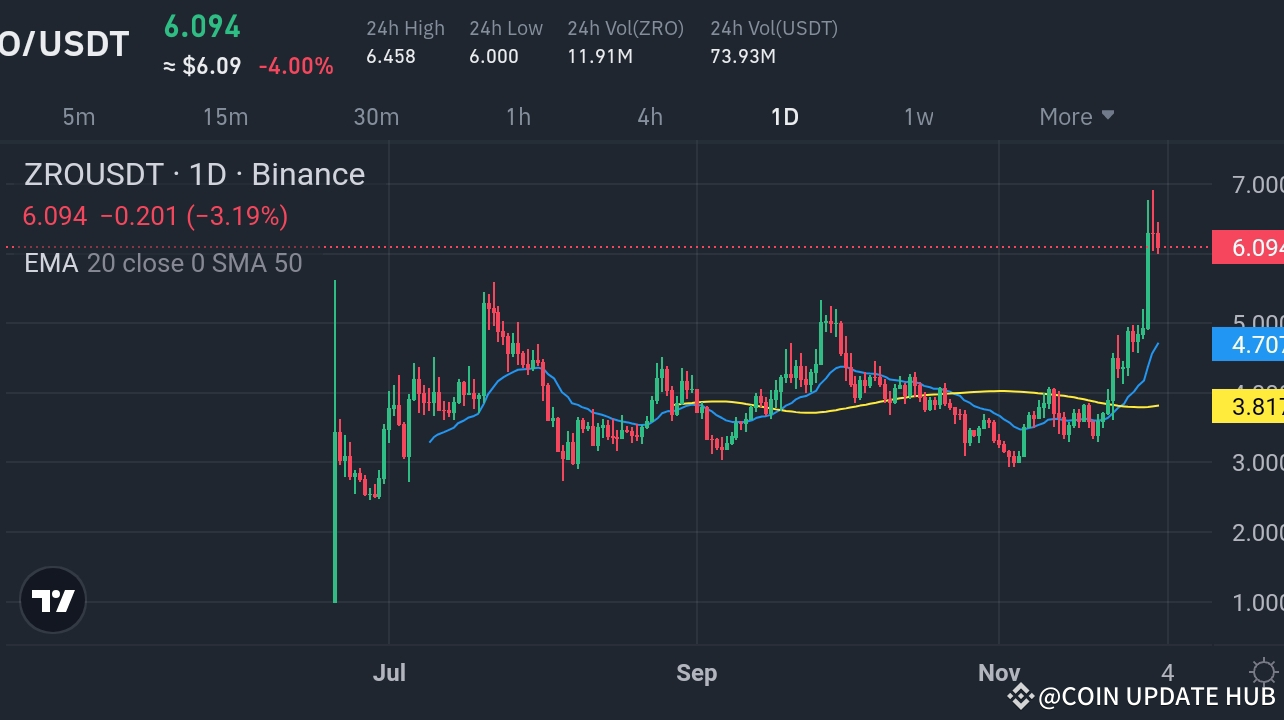Toggle the 24h Vol(ZRO) stat display
1284x720 pixels.
tap(626, 42)
